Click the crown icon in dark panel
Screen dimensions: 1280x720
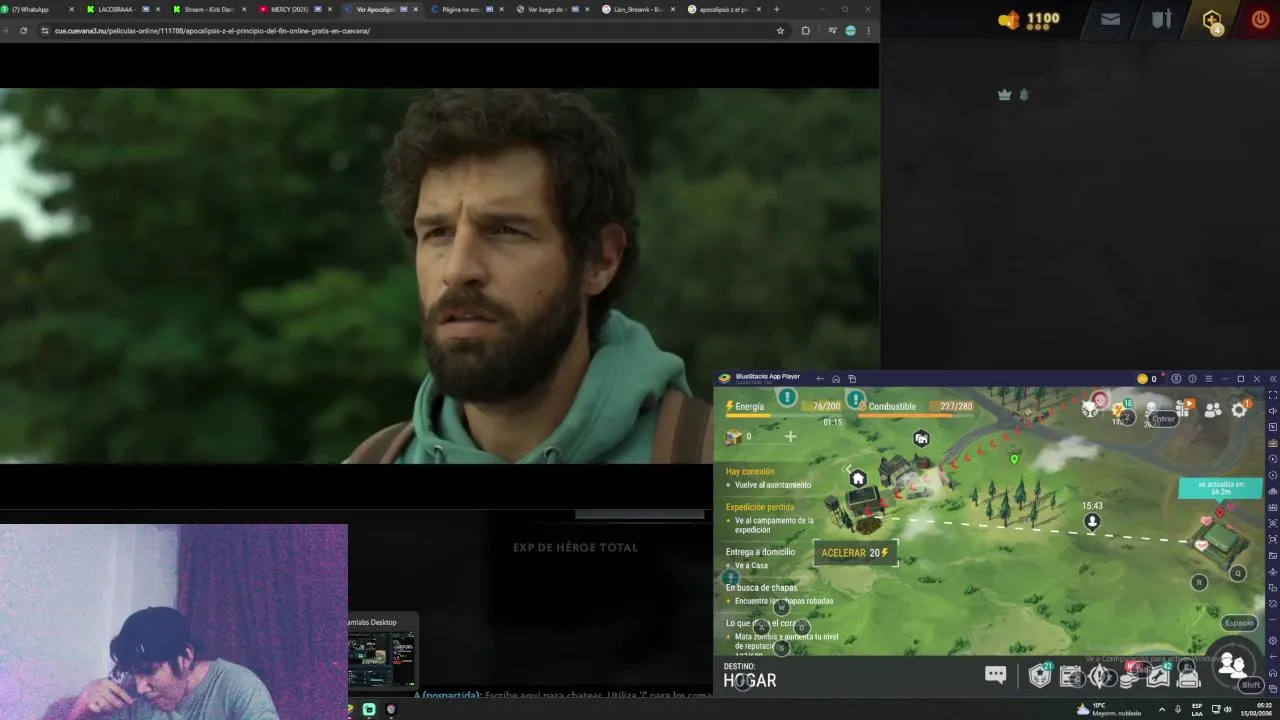(x=1005, y=95)
